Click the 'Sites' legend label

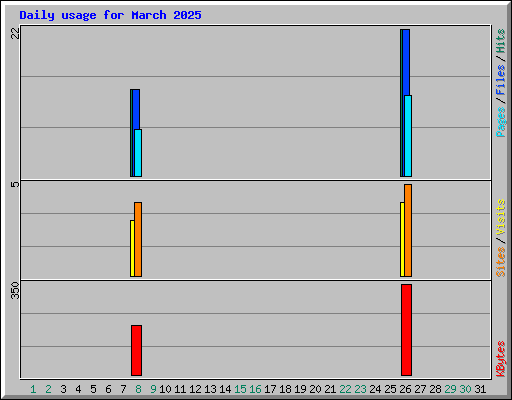(500, 262)
